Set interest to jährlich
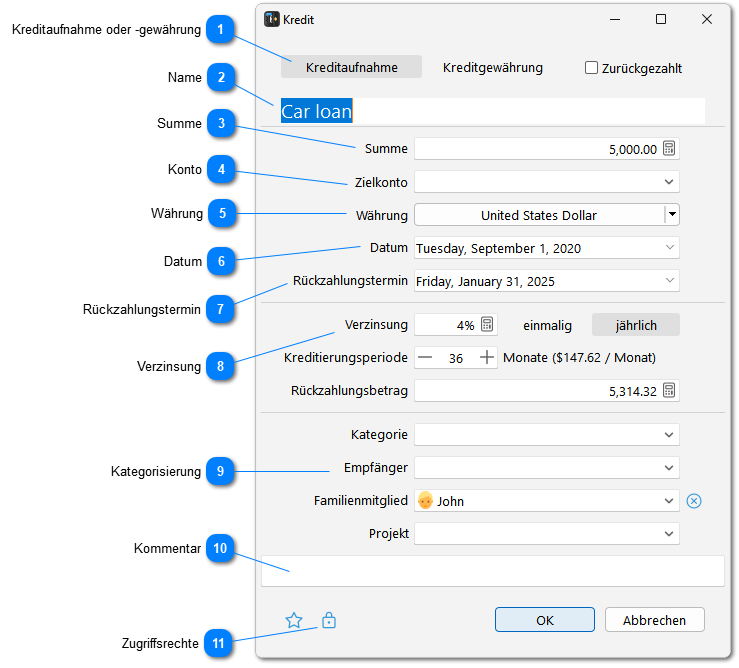Screen dimensions: 739x668 (636, 325)
